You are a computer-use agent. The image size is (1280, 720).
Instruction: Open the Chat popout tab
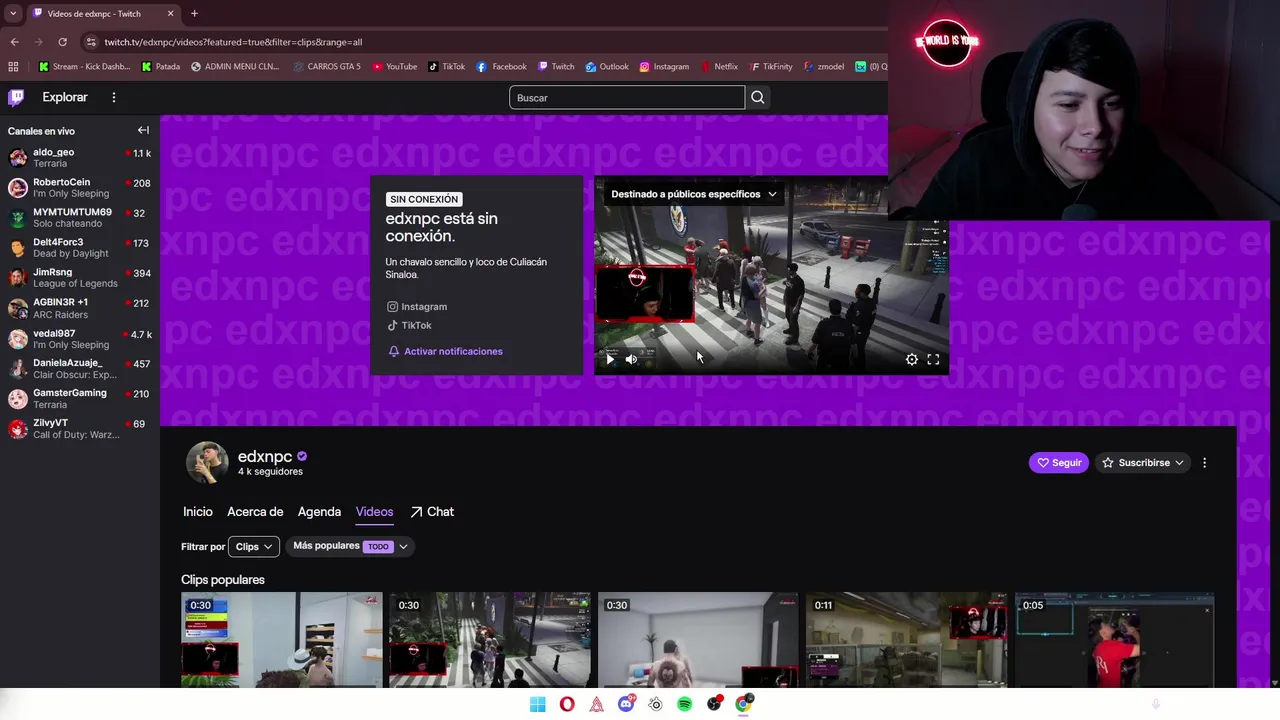(x=432, y=511)
